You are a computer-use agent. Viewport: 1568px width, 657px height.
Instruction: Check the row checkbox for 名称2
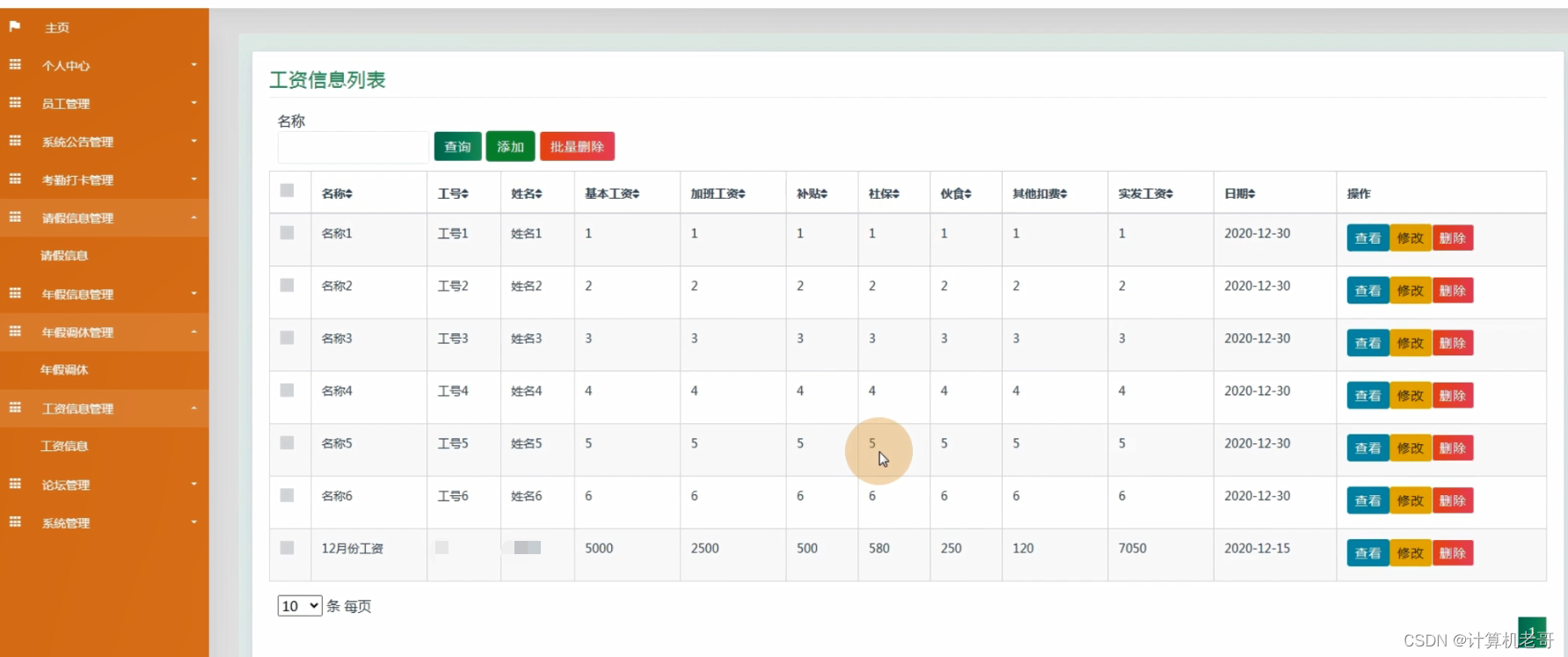287,285
